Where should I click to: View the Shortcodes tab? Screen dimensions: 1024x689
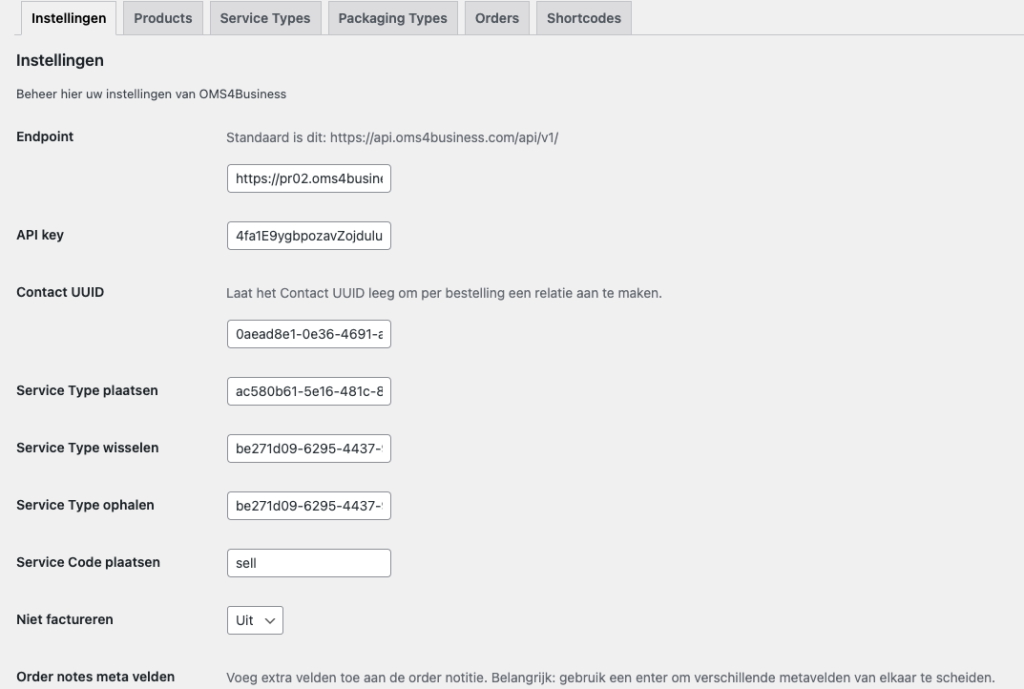(583, 18)
